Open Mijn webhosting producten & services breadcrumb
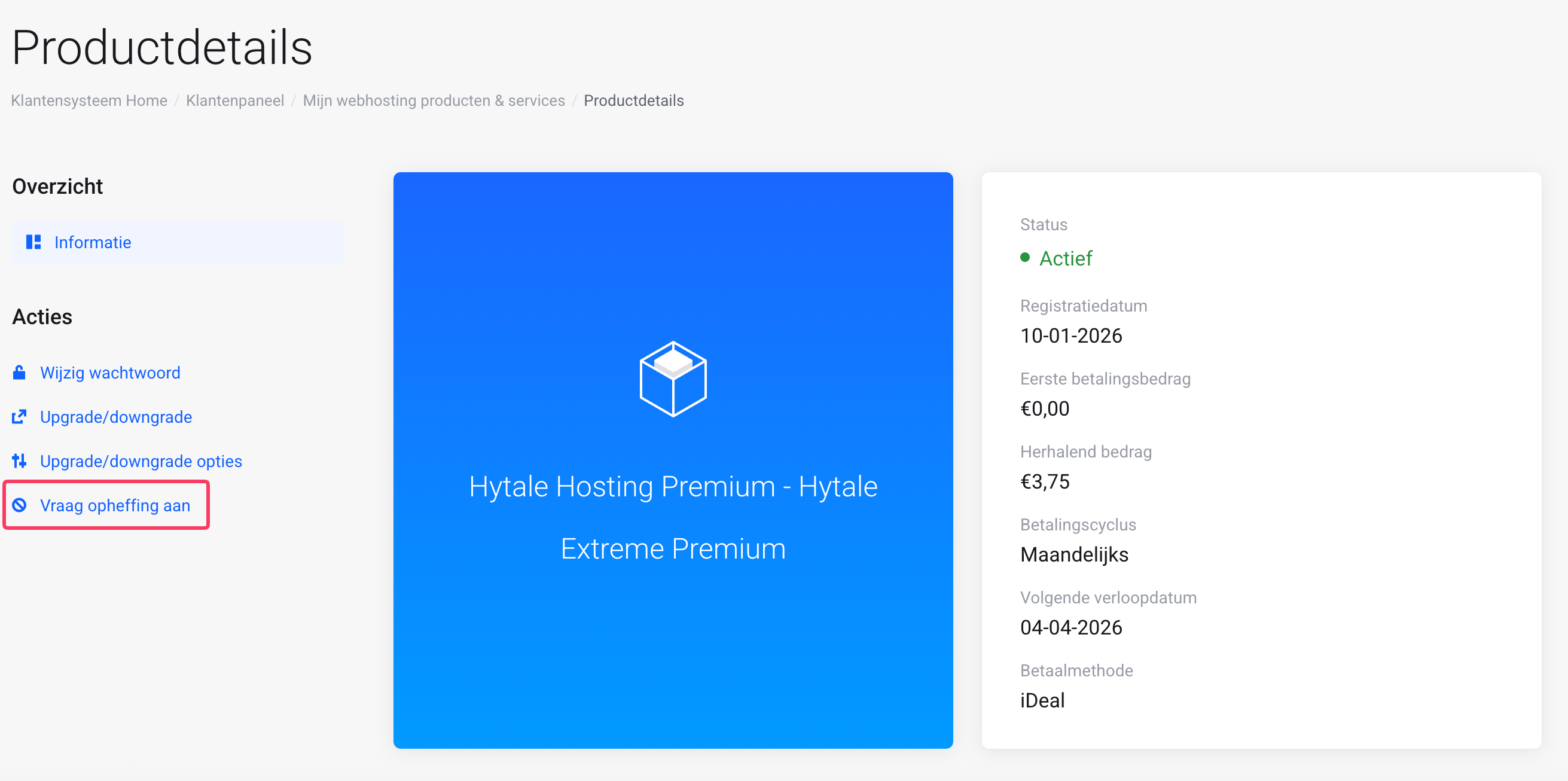This screenshot has height=781, width=1568. tap(434, 100)
